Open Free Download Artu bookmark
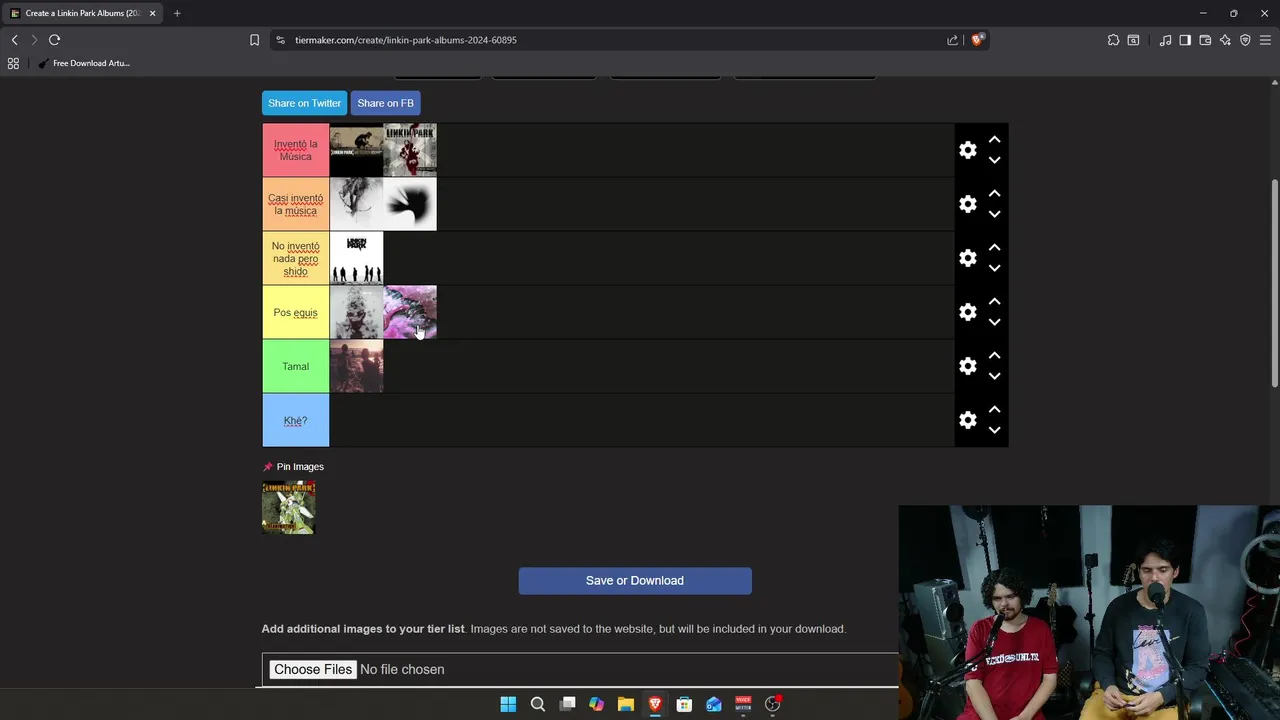The width and height of the screenshot is (1280, 720). click(84, 63)
